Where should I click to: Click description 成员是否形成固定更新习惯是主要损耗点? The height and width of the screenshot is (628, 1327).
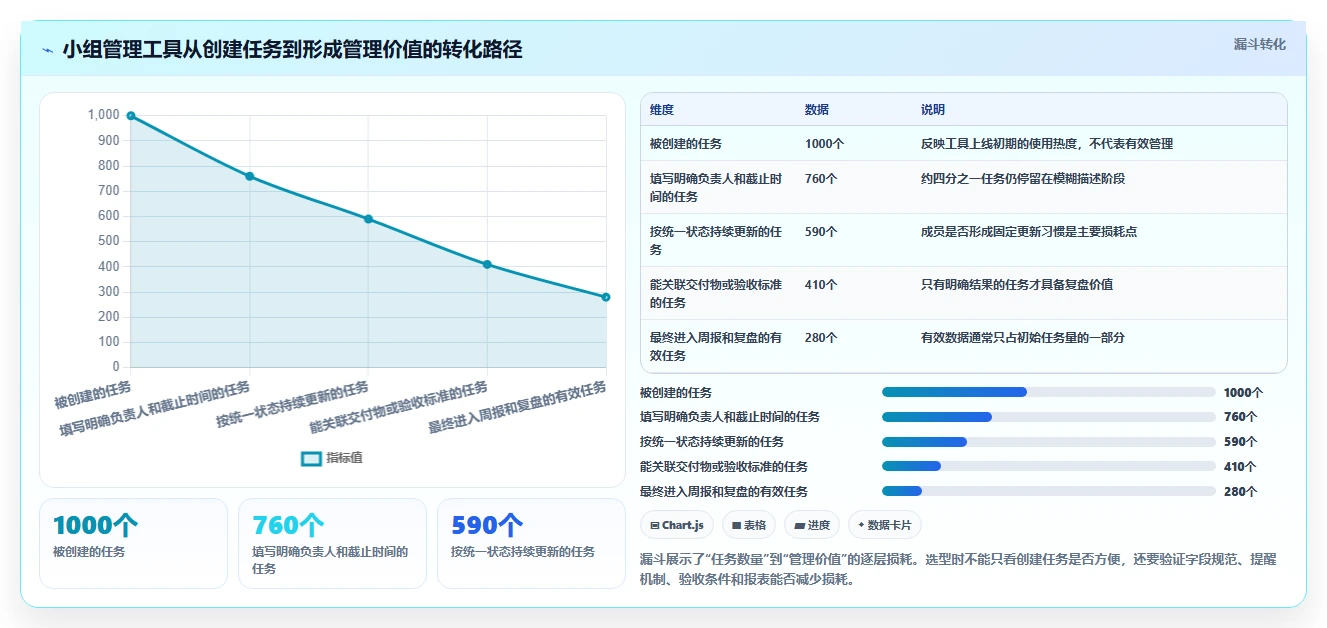point(1029,232)
